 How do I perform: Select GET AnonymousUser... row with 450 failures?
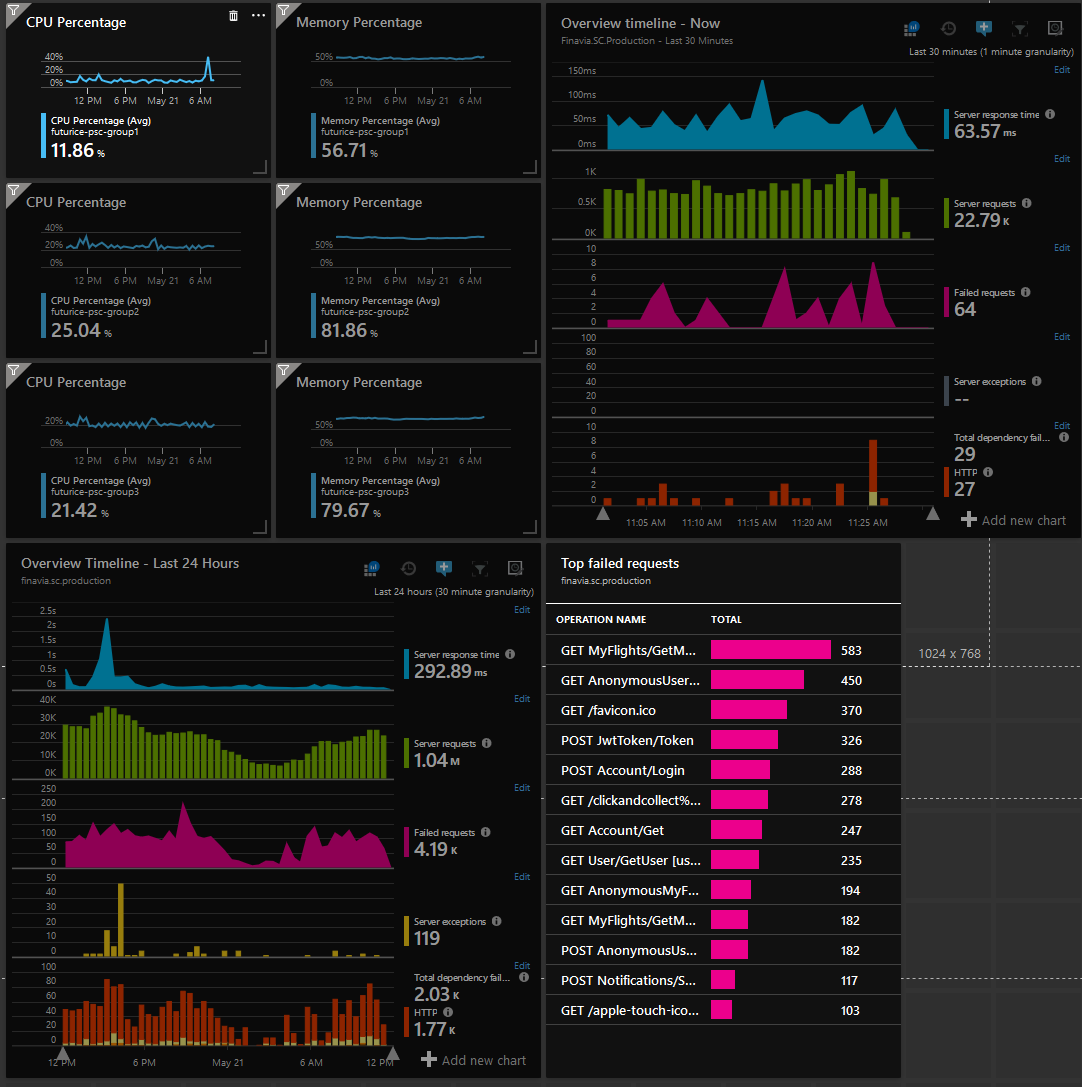[724, 680]
